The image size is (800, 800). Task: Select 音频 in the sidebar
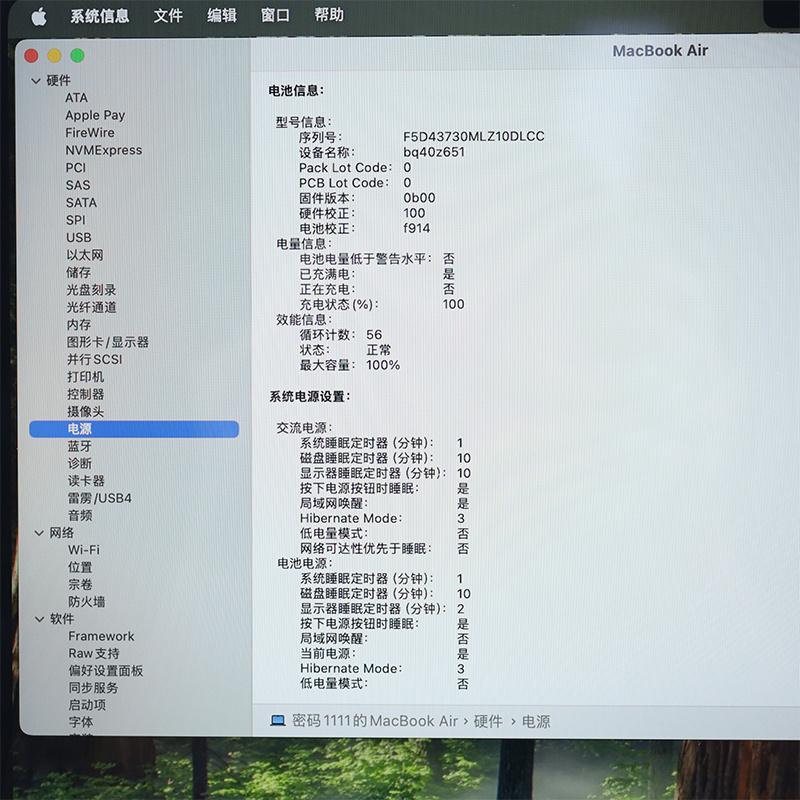tap(80, 515)
